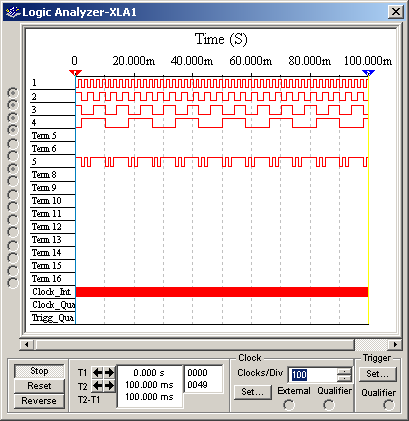The width and height of the screenshot is (409, 421).
Task: Click the T1 time readout 0.000 s
Action: tap(149, 373)
